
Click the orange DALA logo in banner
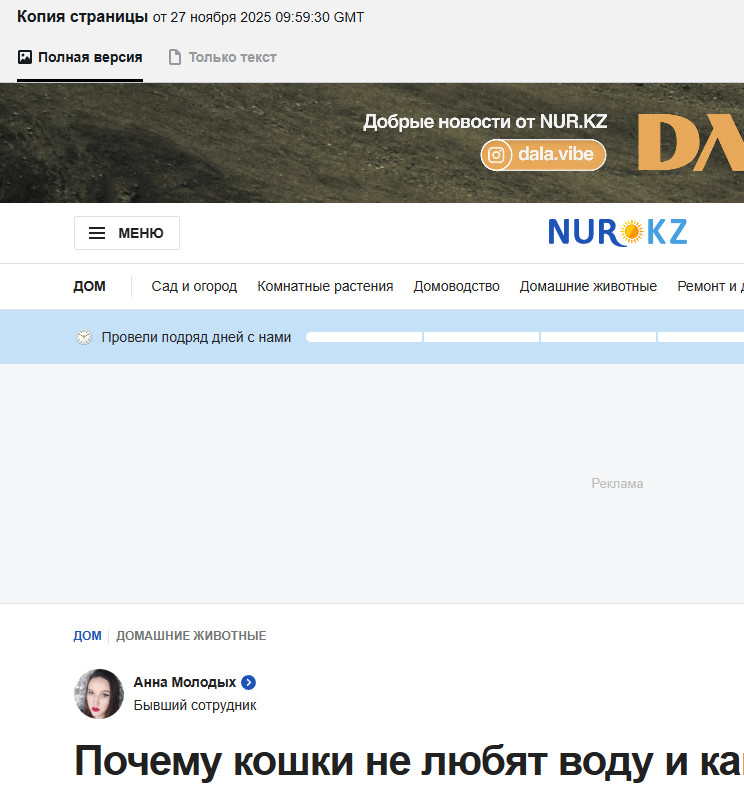point(690,143)
